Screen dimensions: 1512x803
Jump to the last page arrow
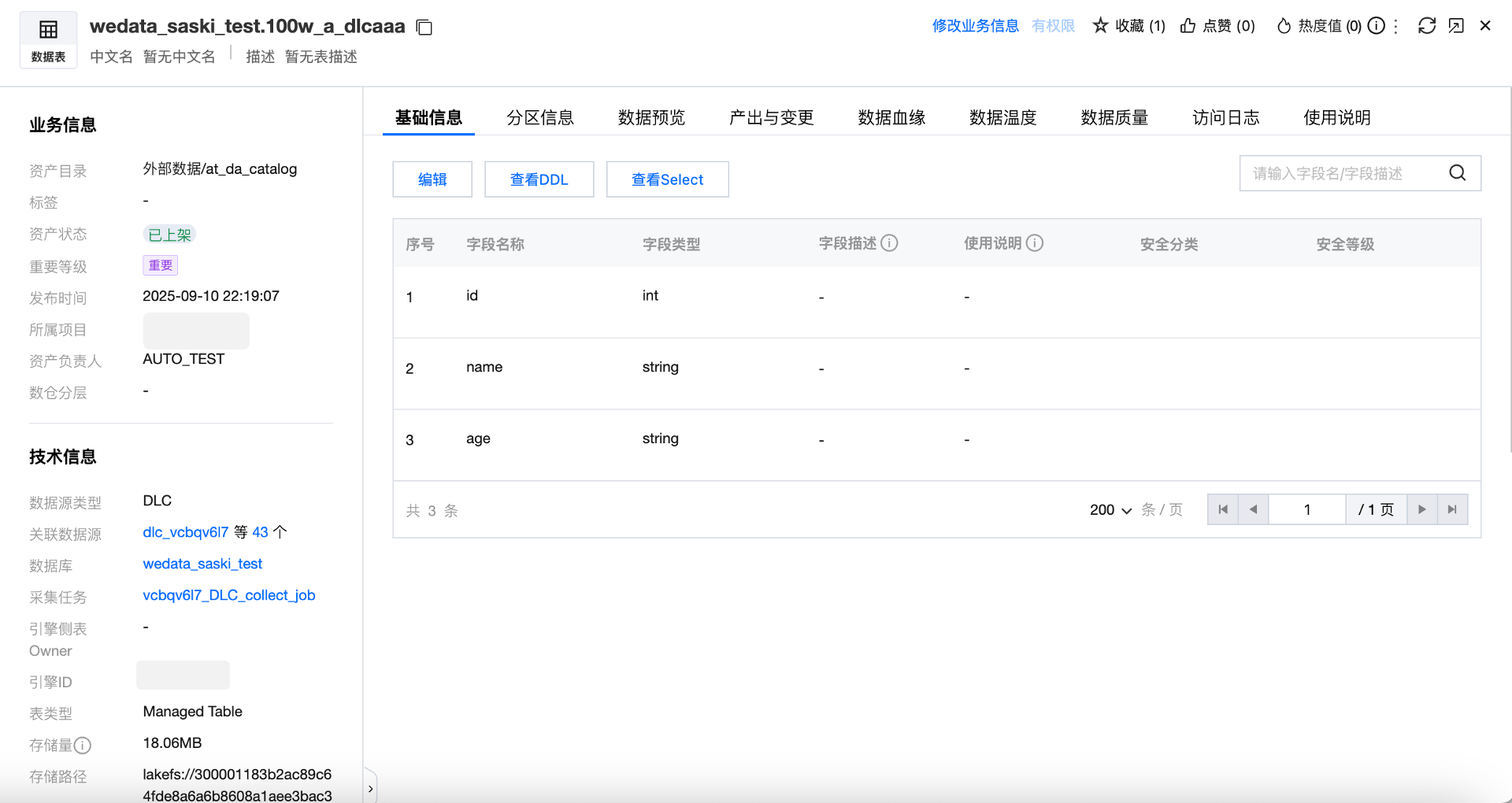click(1452, 509)
